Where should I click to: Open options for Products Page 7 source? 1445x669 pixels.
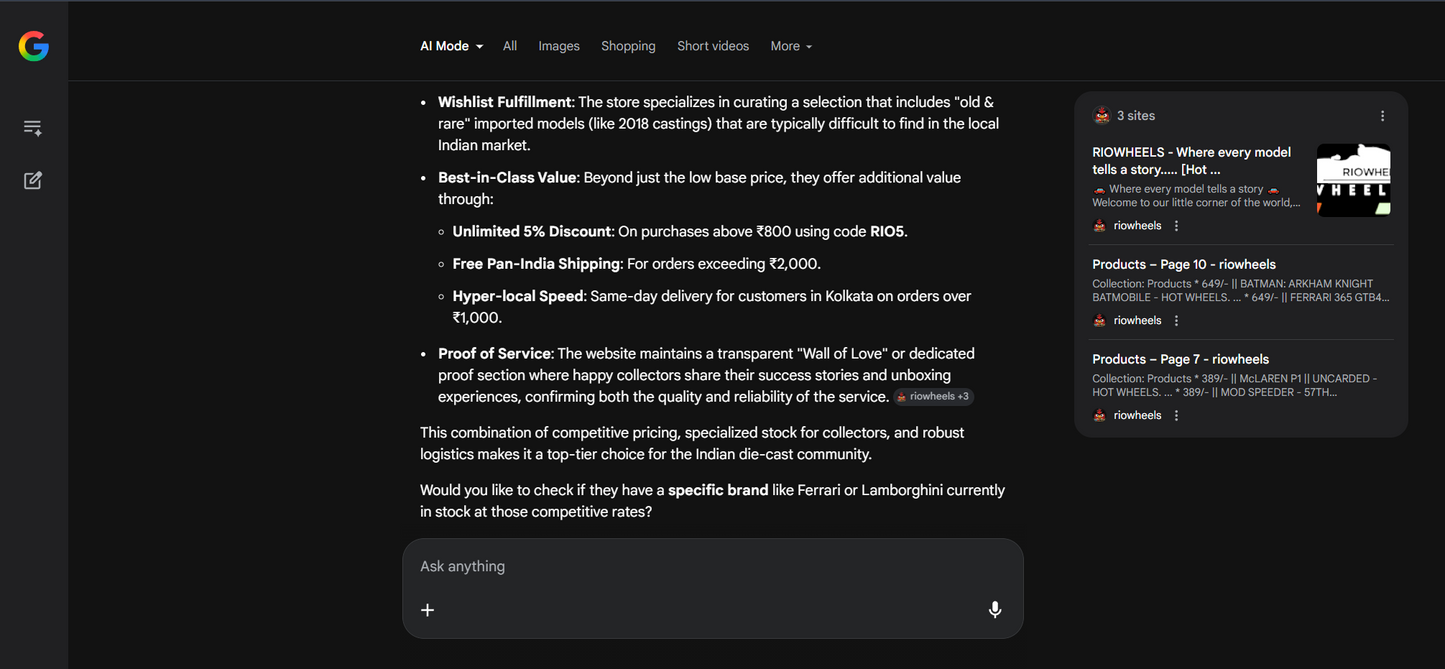point(1177,416)
